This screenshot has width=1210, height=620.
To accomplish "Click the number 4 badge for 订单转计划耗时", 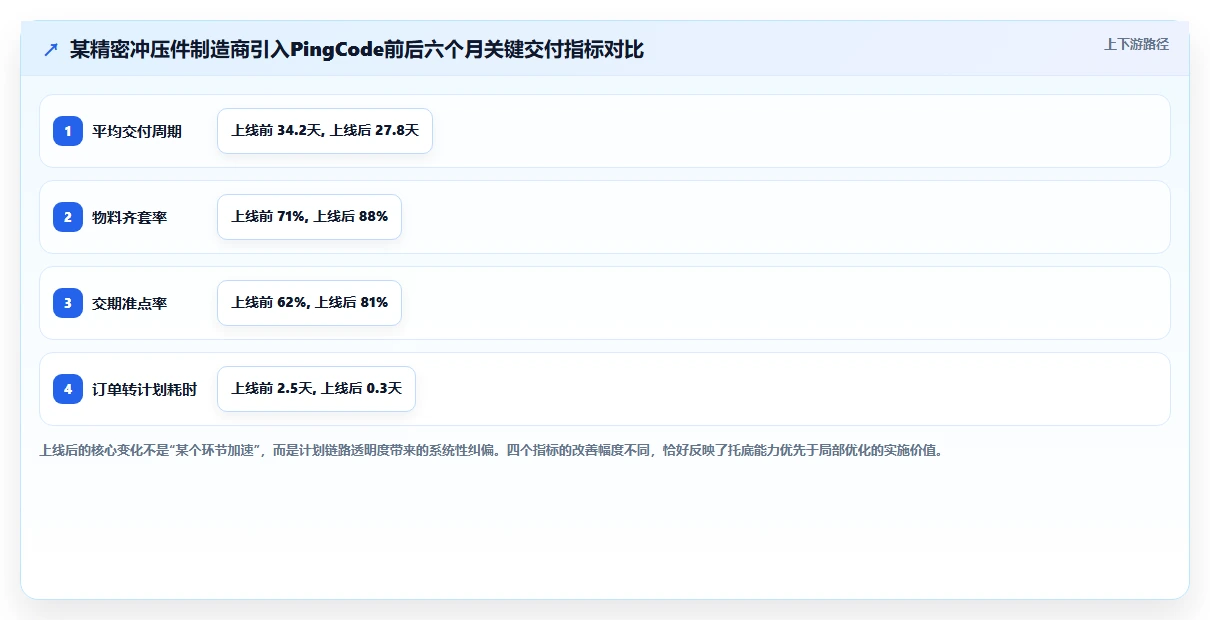I will [x=68, y=389].
